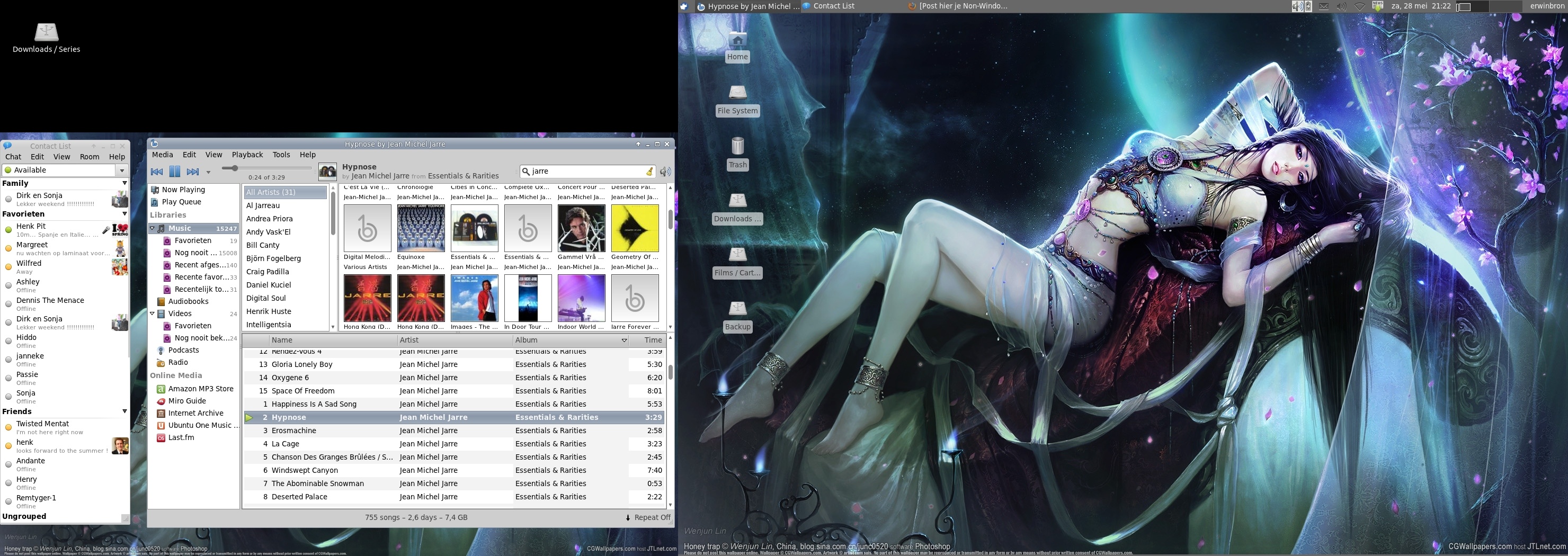Open Last.fm in Online Media sidebar
This screenshot has width=1568, height=556.
181,437
